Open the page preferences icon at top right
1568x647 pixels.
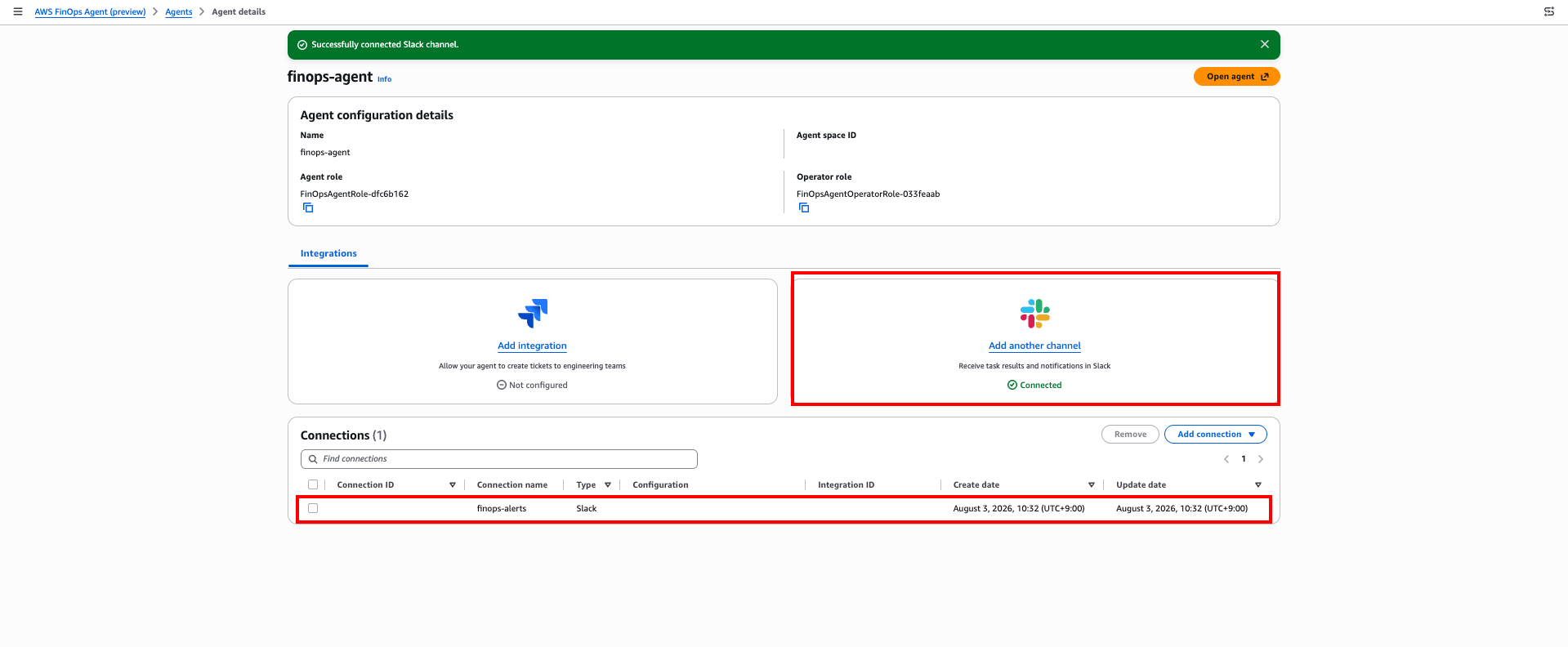[x=1548, y=11]
